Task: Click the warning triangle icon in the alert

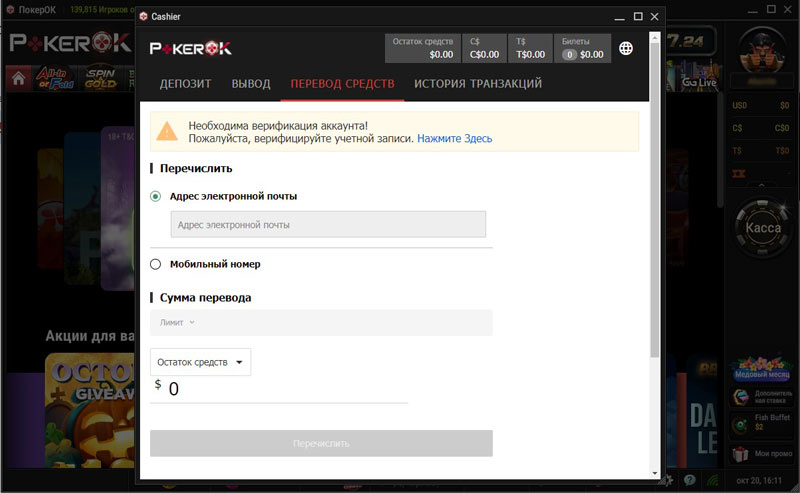Action: (167, 130)
